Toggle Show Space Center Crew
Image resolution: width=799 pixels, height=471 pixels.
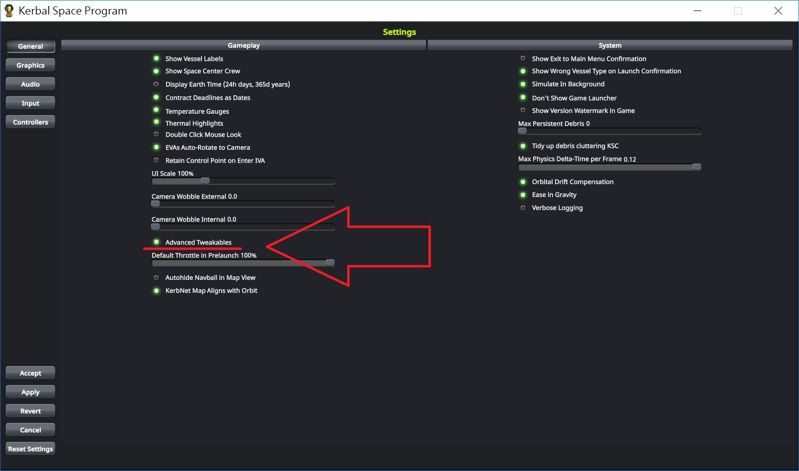pyautogui.click(x=156, y=71)
